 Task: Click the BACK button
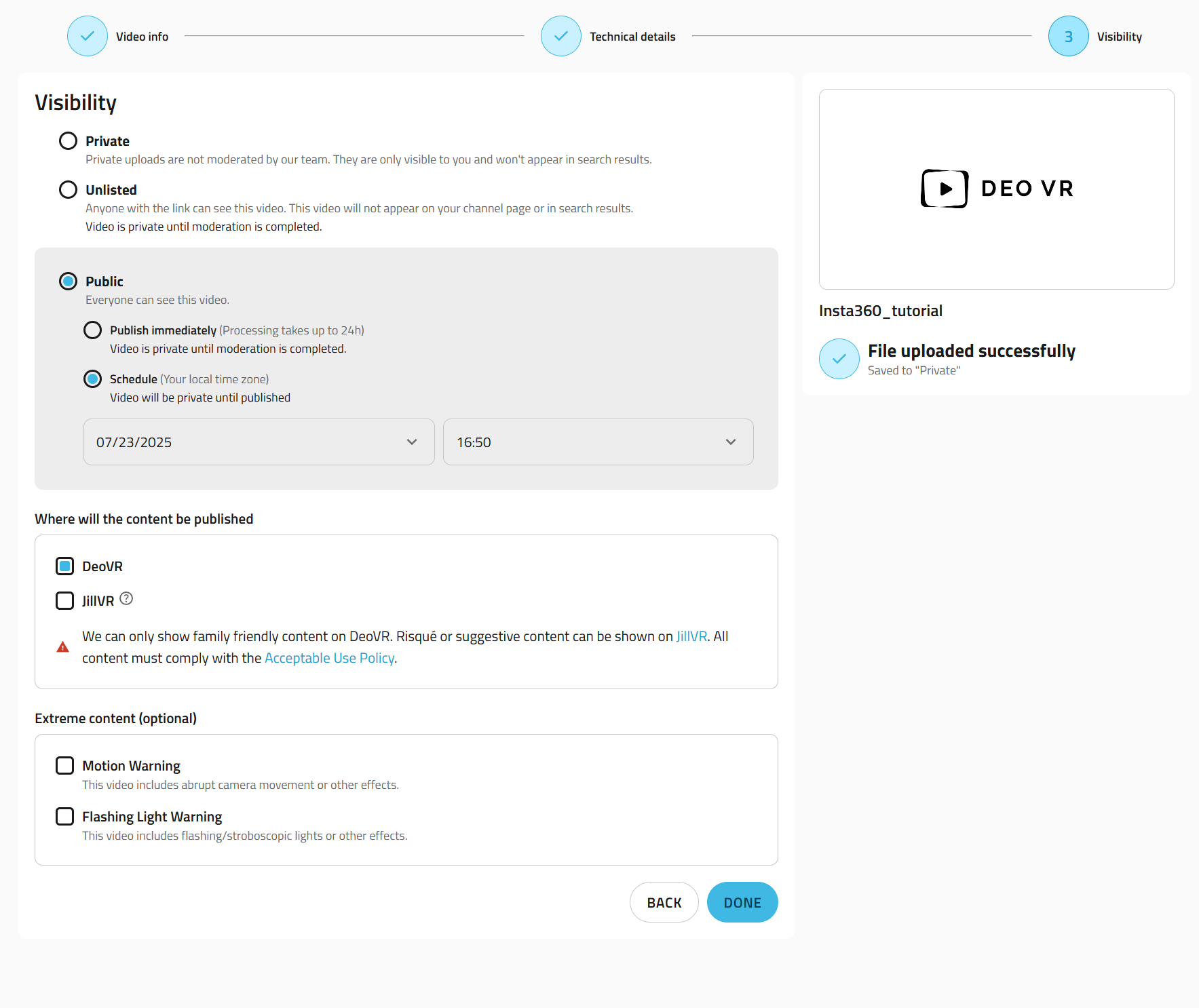pos(664,903)
